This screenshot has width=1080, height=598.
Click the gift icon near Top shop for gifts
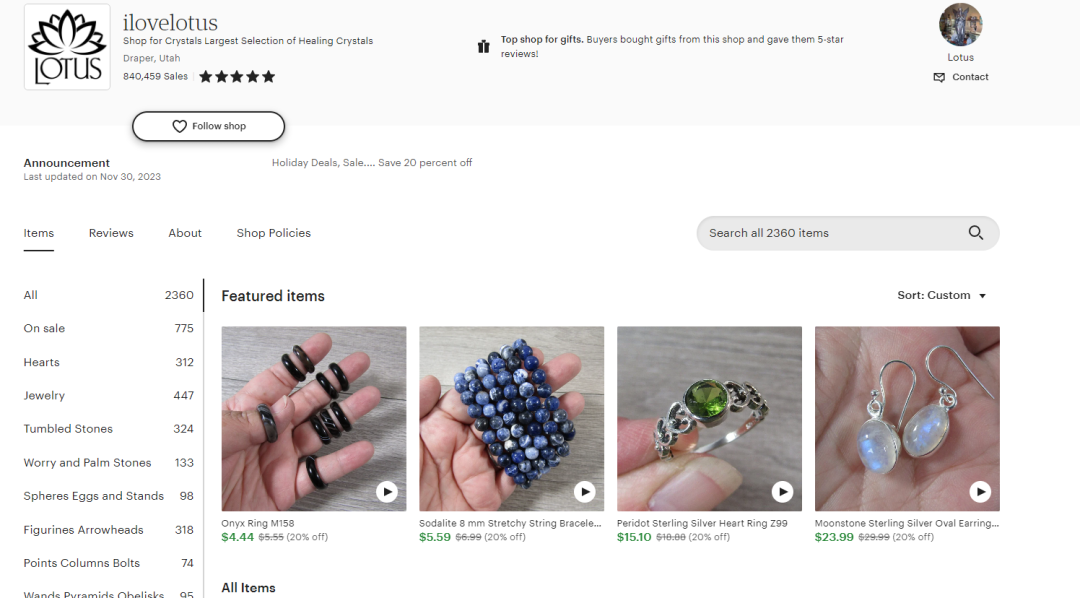point(483,45)
